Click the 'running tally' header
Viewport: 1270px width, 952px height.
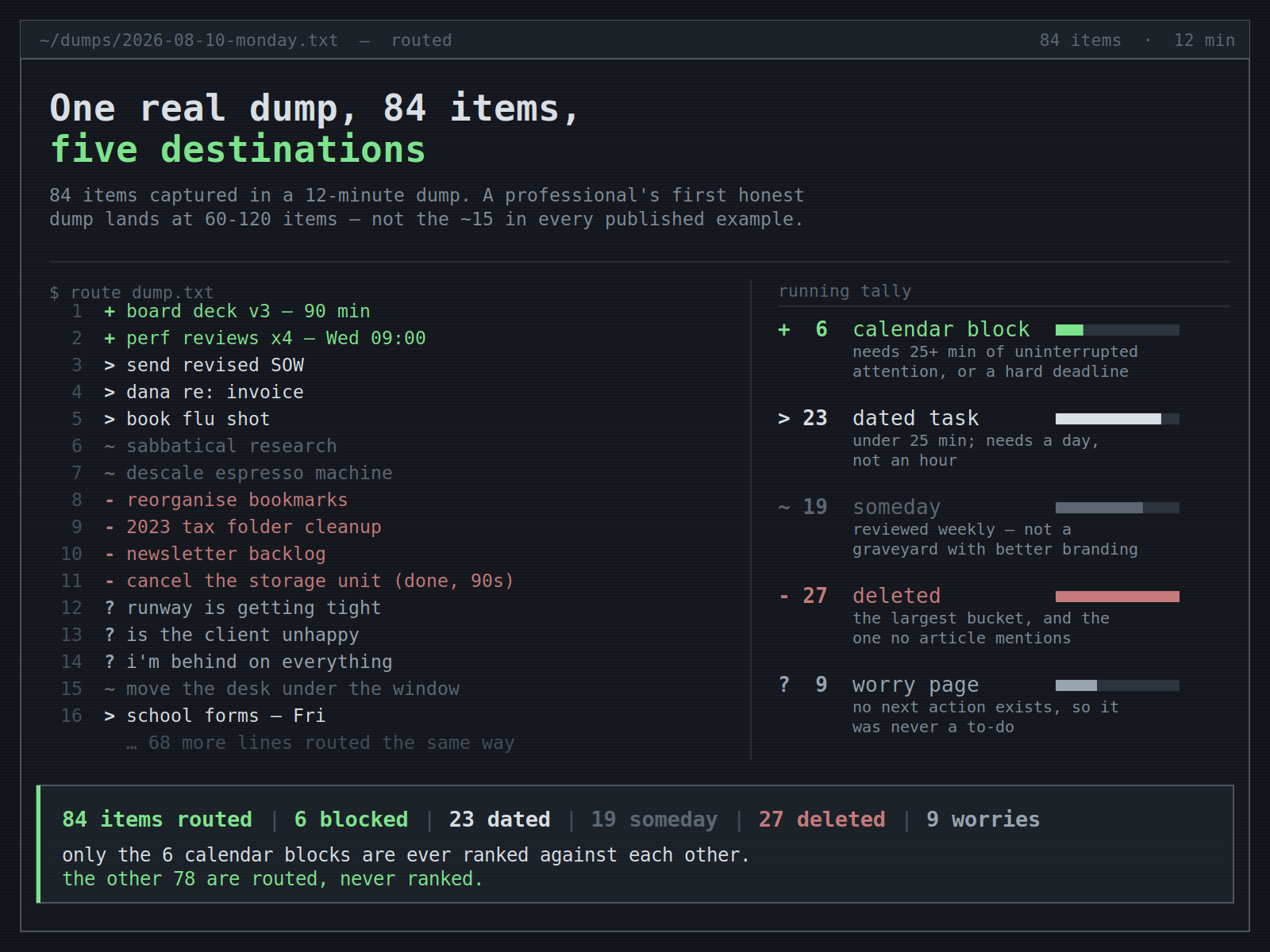point(845,291)
